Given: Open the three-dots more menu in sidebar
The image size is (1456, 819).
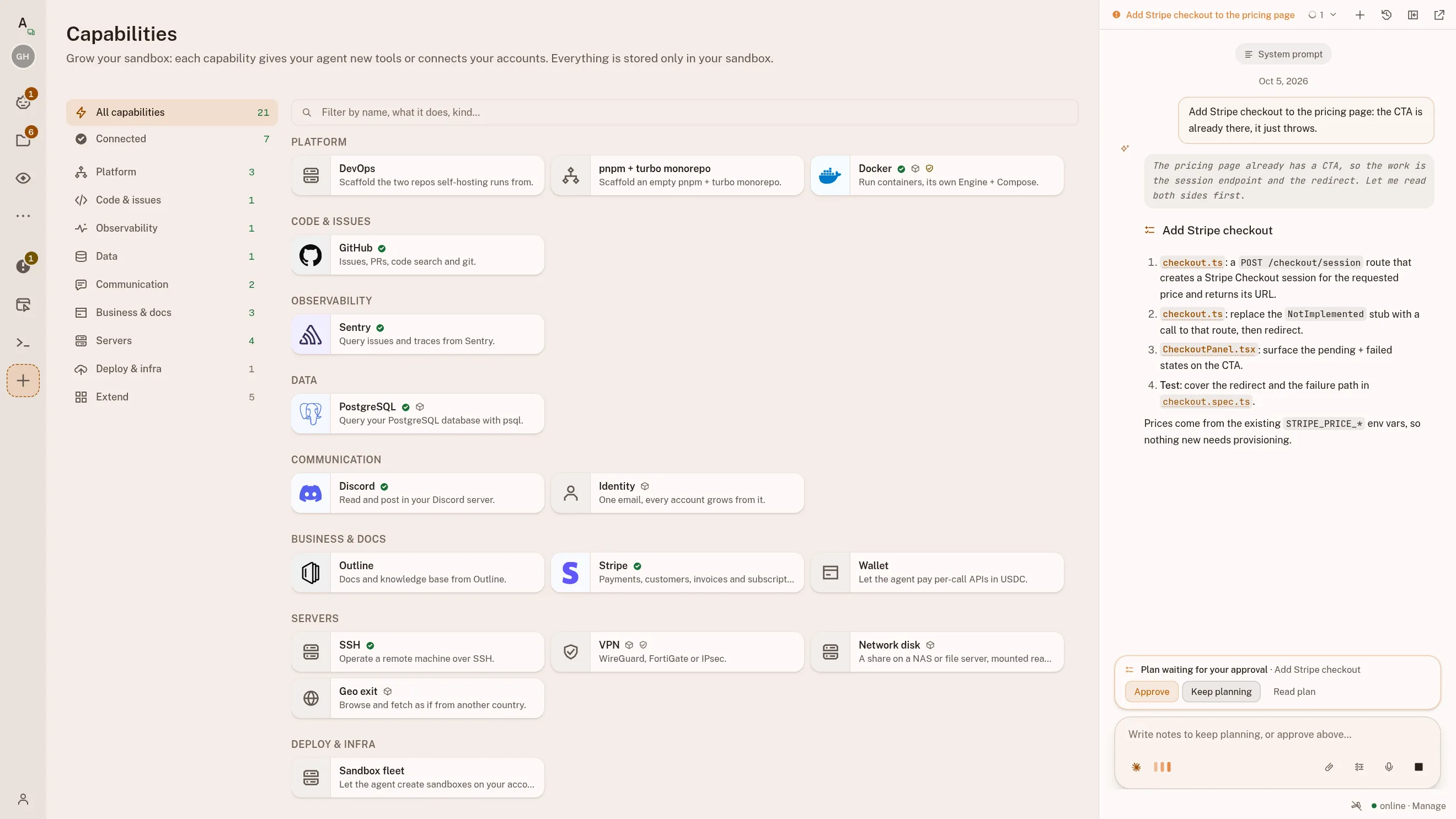Looking at the screenshot, I should 23,216.
